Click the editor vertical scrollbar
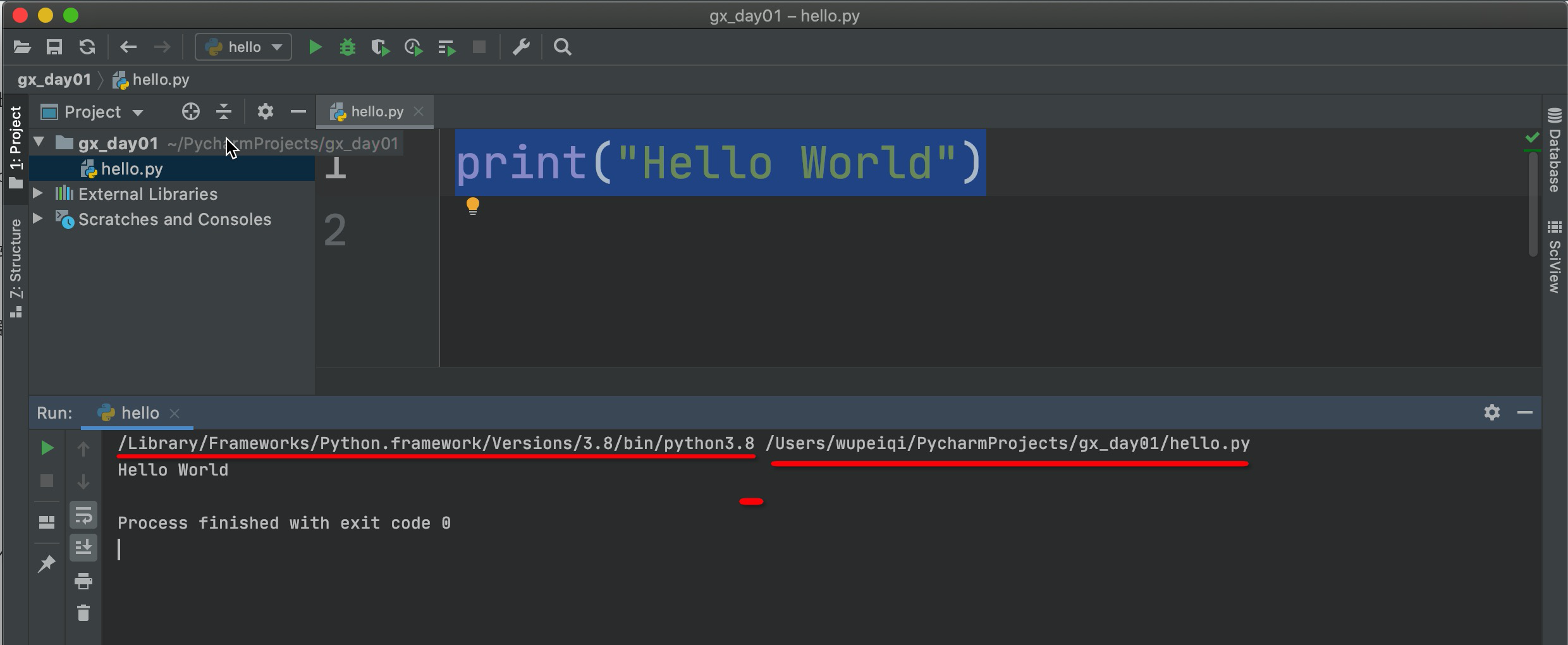1568x645 pixels. pos(1533,204)
